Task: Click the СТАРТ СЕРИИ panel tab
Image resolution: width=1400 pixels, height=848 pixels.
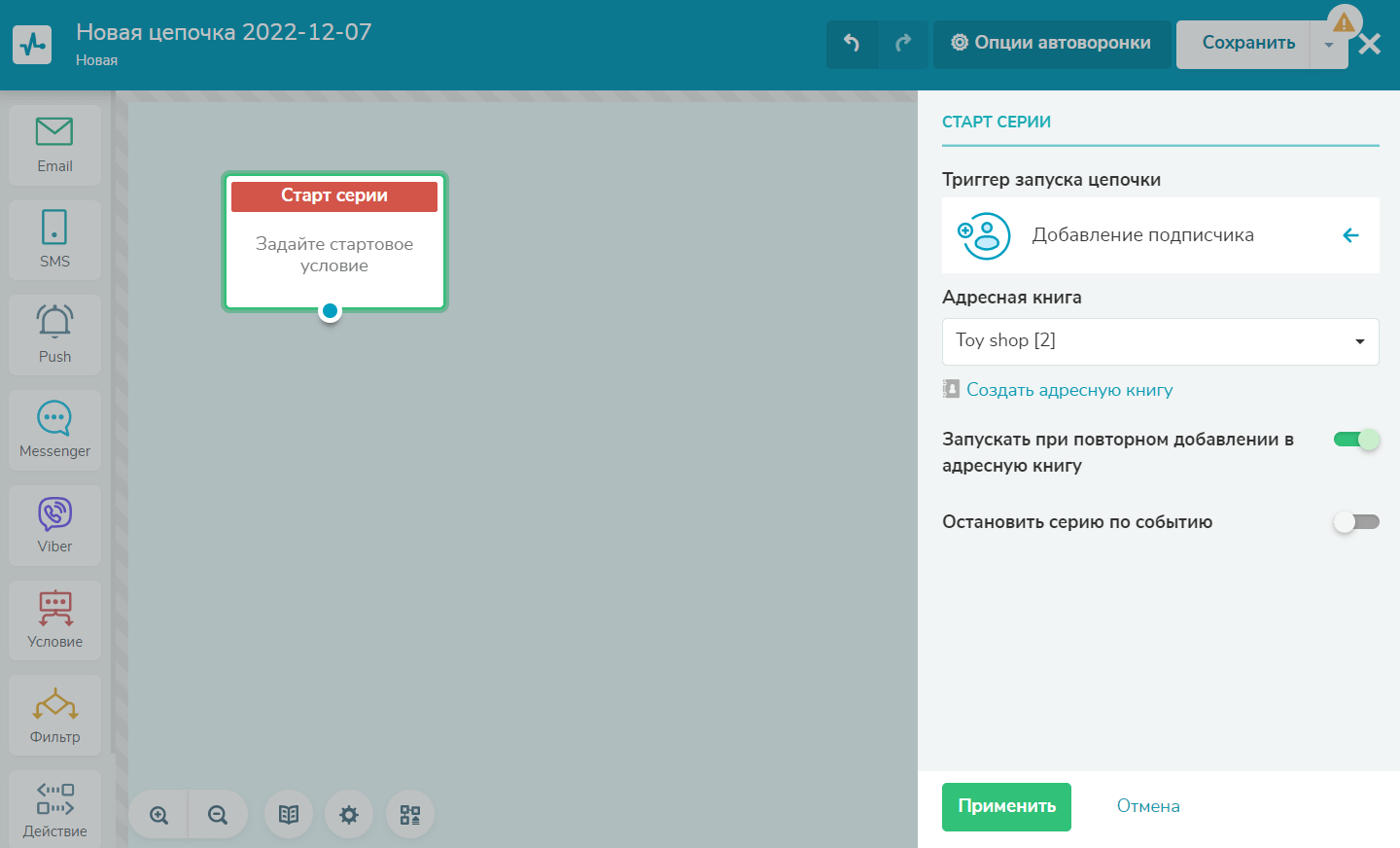Action: click(997, 123)
